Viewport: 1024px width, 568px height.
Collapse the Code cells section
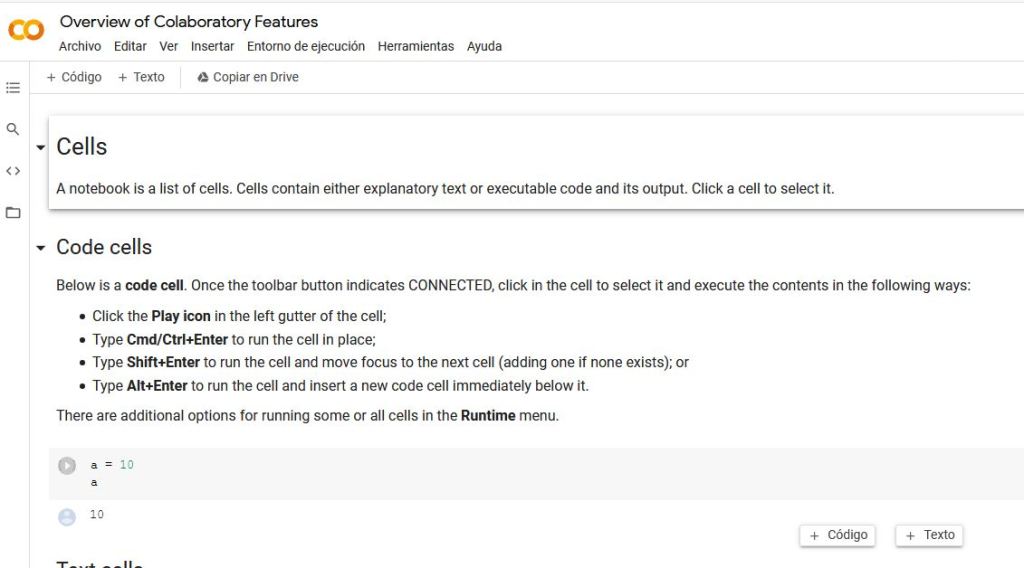click(40, 248)
